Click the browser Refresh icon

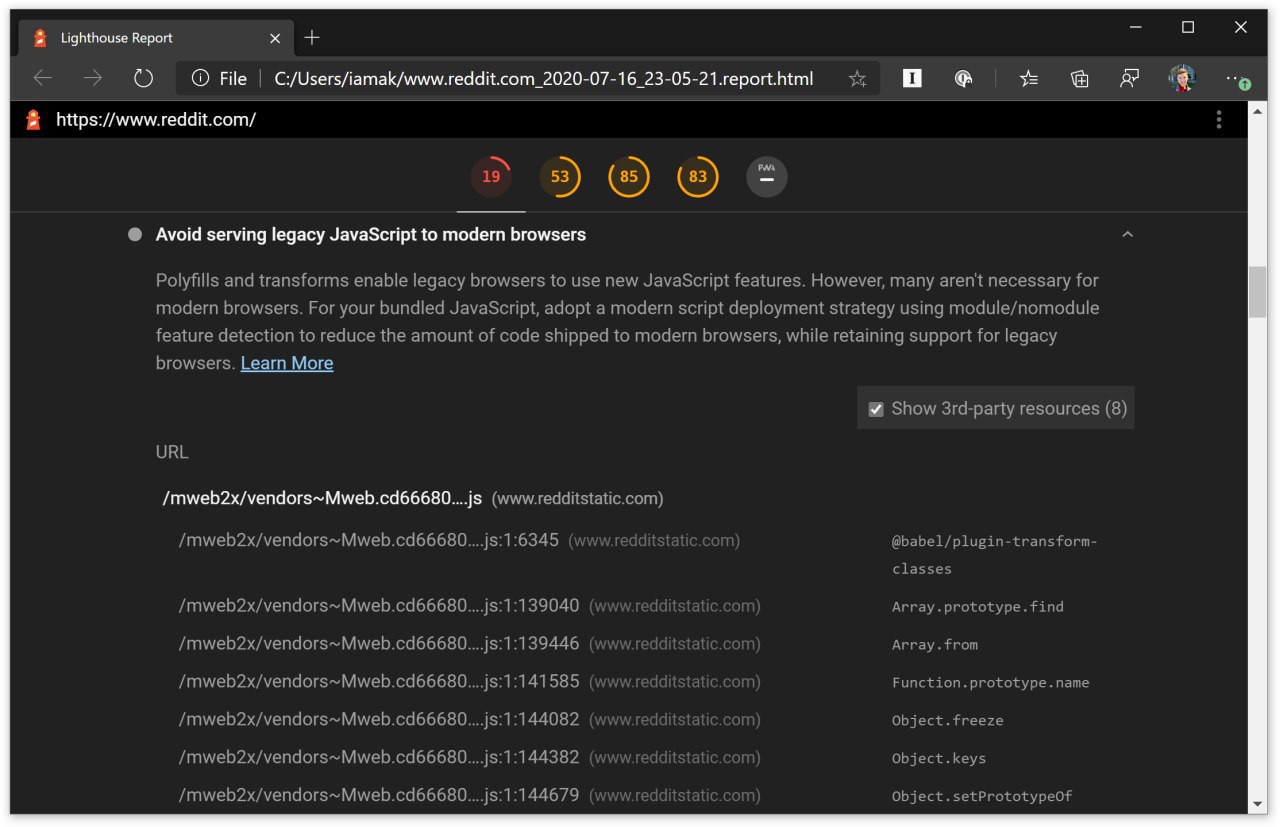(x=143, y=78)
